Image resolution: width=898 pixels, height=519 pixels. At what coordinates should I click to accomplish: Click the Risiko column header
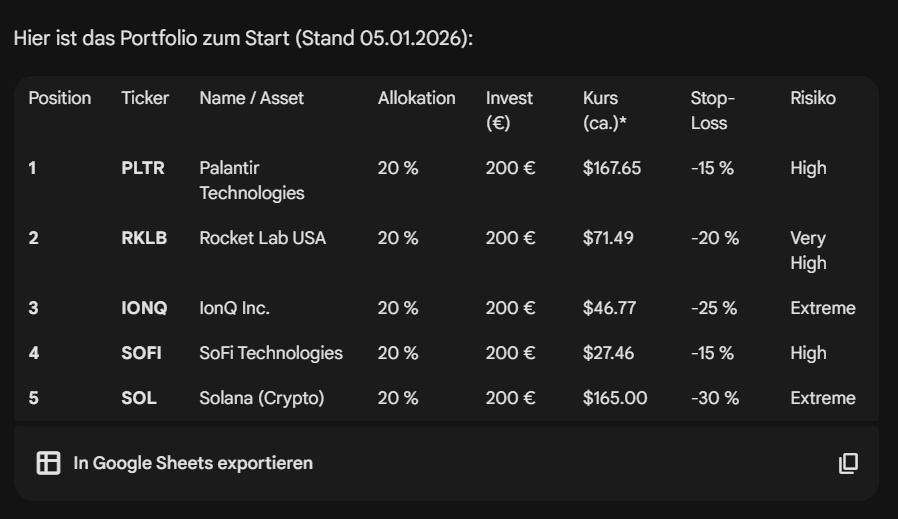point(812,98)
